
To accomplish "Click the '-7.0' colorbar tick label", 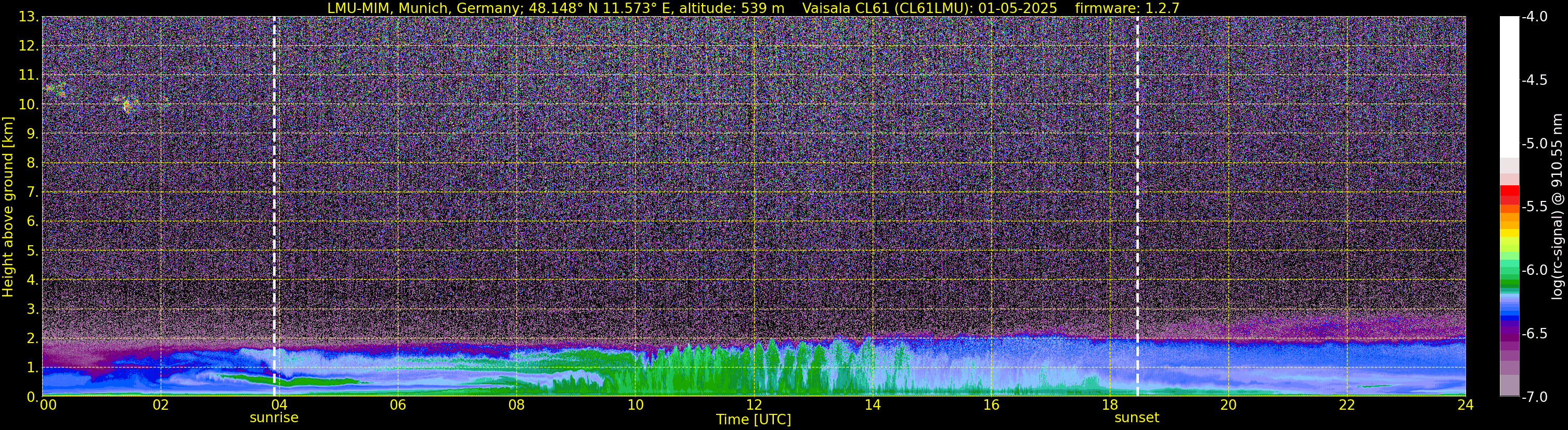I will [x=1534, y=397].
